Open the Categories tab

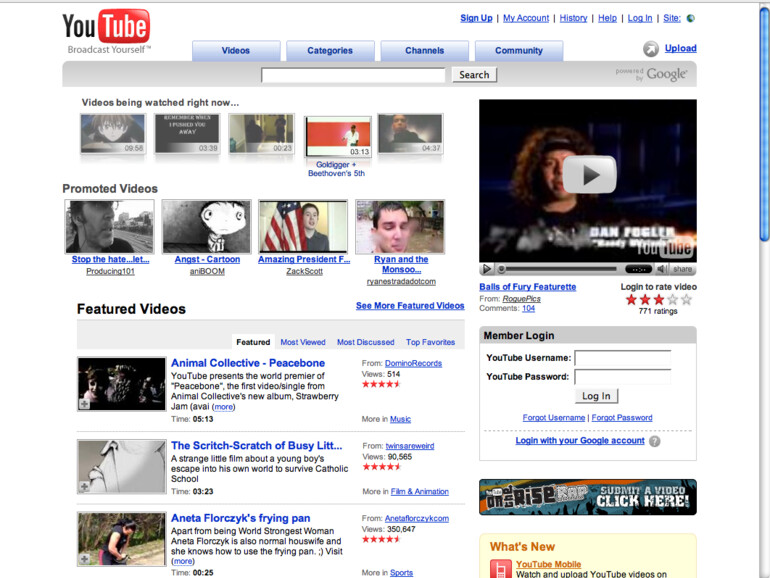pos(330,51)
